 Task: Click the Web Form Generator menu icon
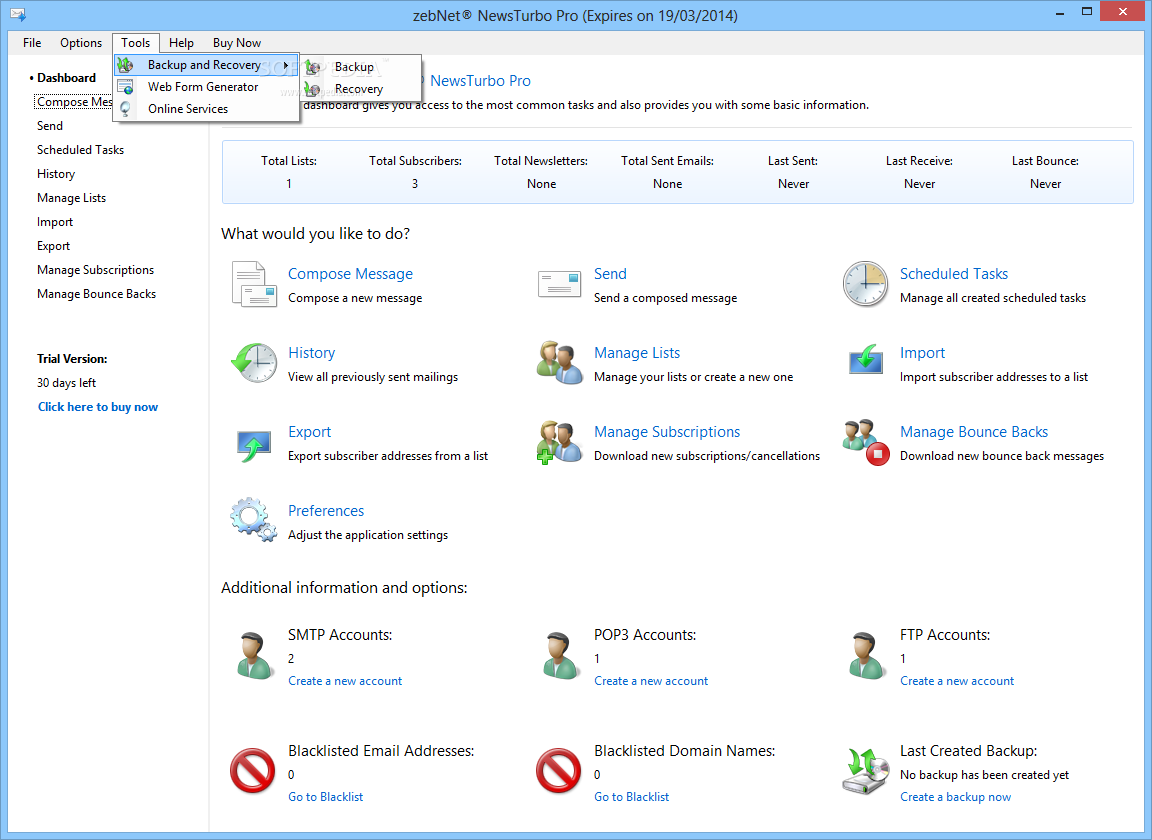126,87
